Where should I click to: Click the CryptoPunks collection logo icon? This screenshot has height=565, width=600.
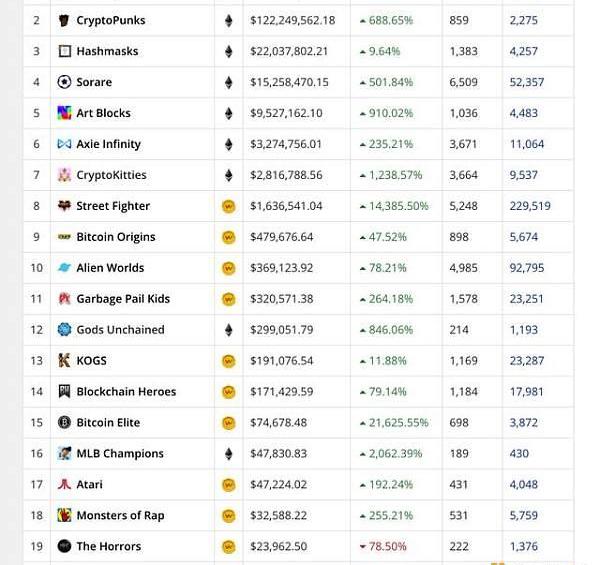click(x=65, y=20)
